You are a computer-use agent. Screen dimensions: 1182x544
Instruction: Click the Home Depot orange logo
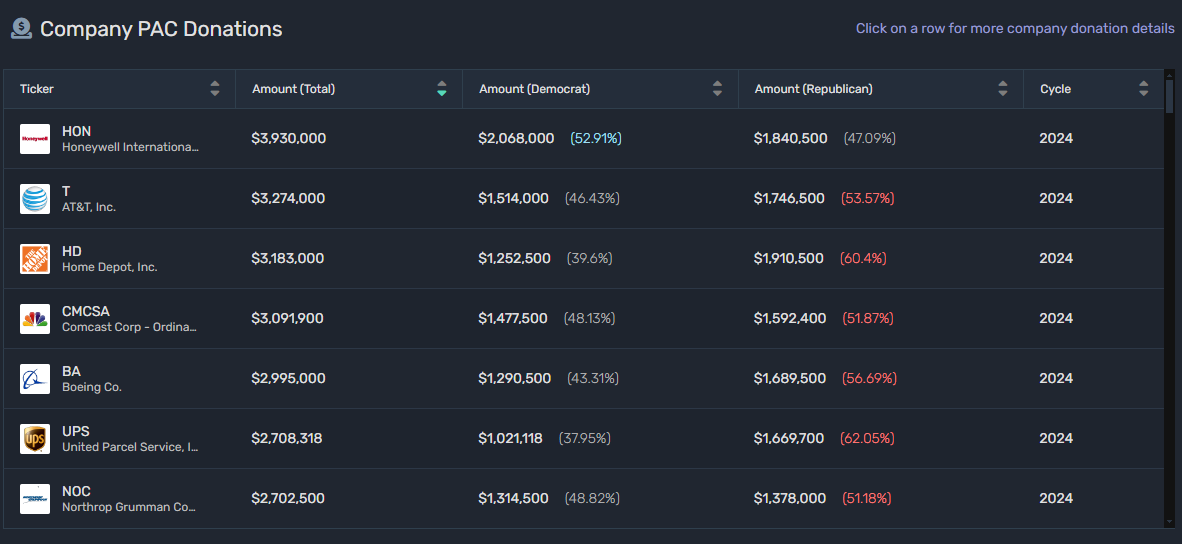(x=35, y=259)
